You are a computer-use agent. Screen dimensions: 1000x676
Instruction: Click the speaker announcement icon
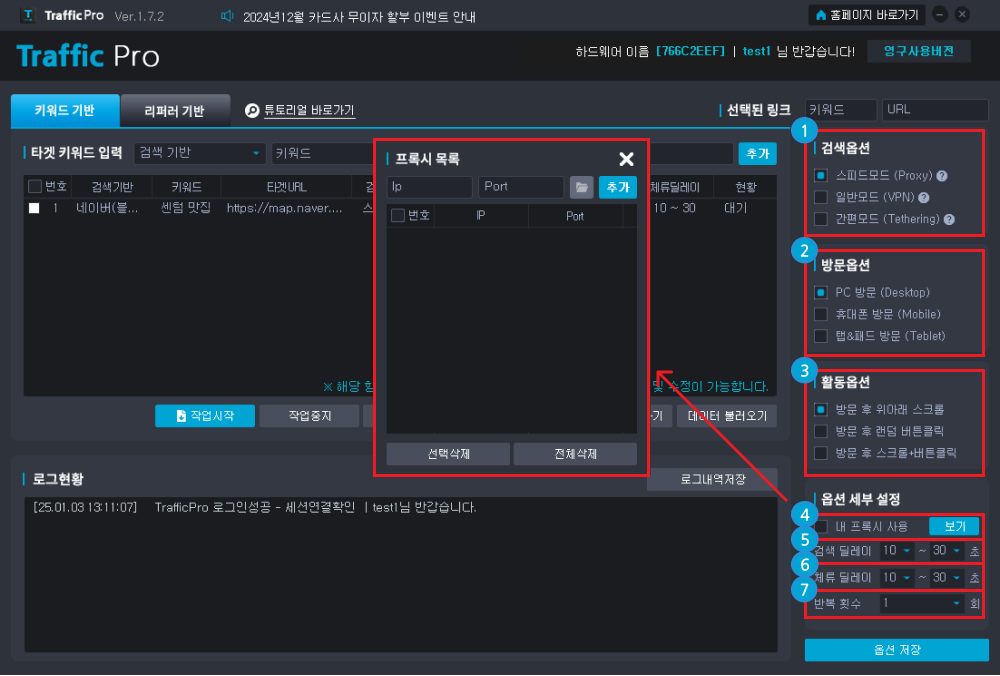point(226,16)
